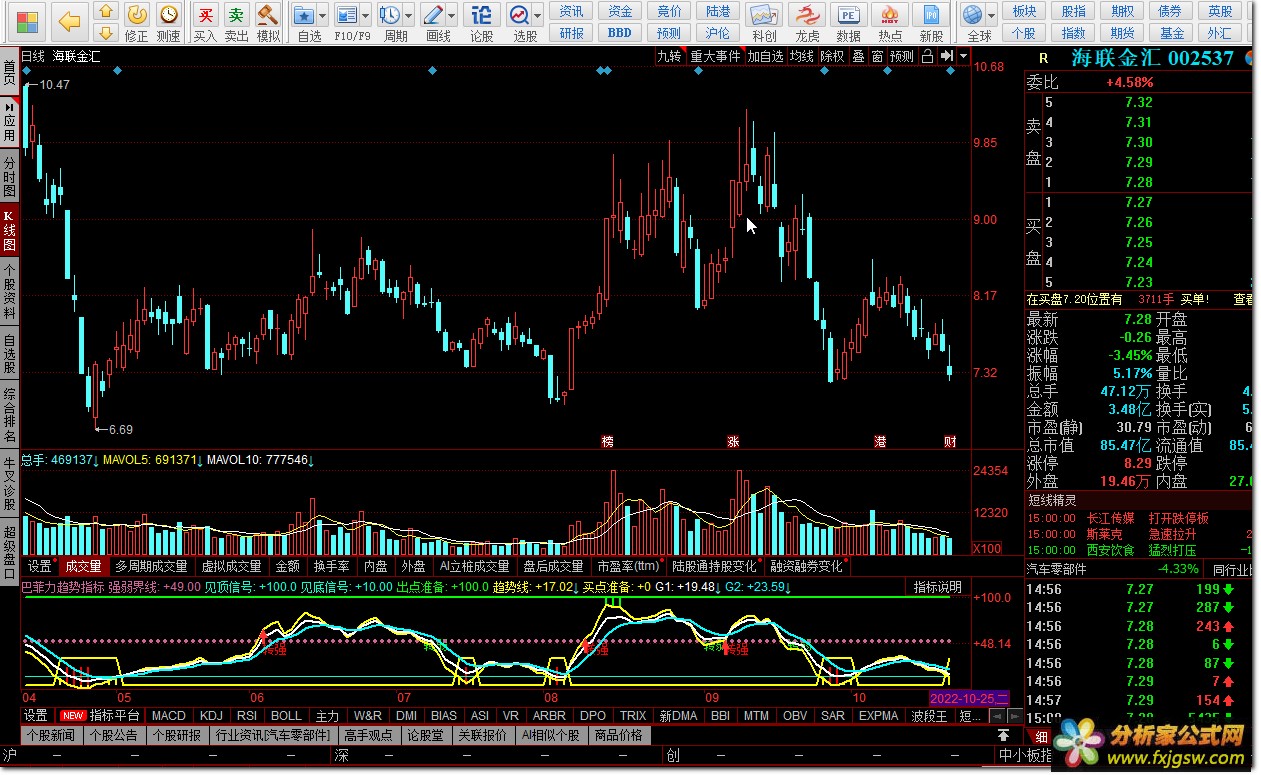The height and width of the screenshot is (775, 1261).
Task: Expand the 全球 dropdown arrow
Action: click(992, 16)
